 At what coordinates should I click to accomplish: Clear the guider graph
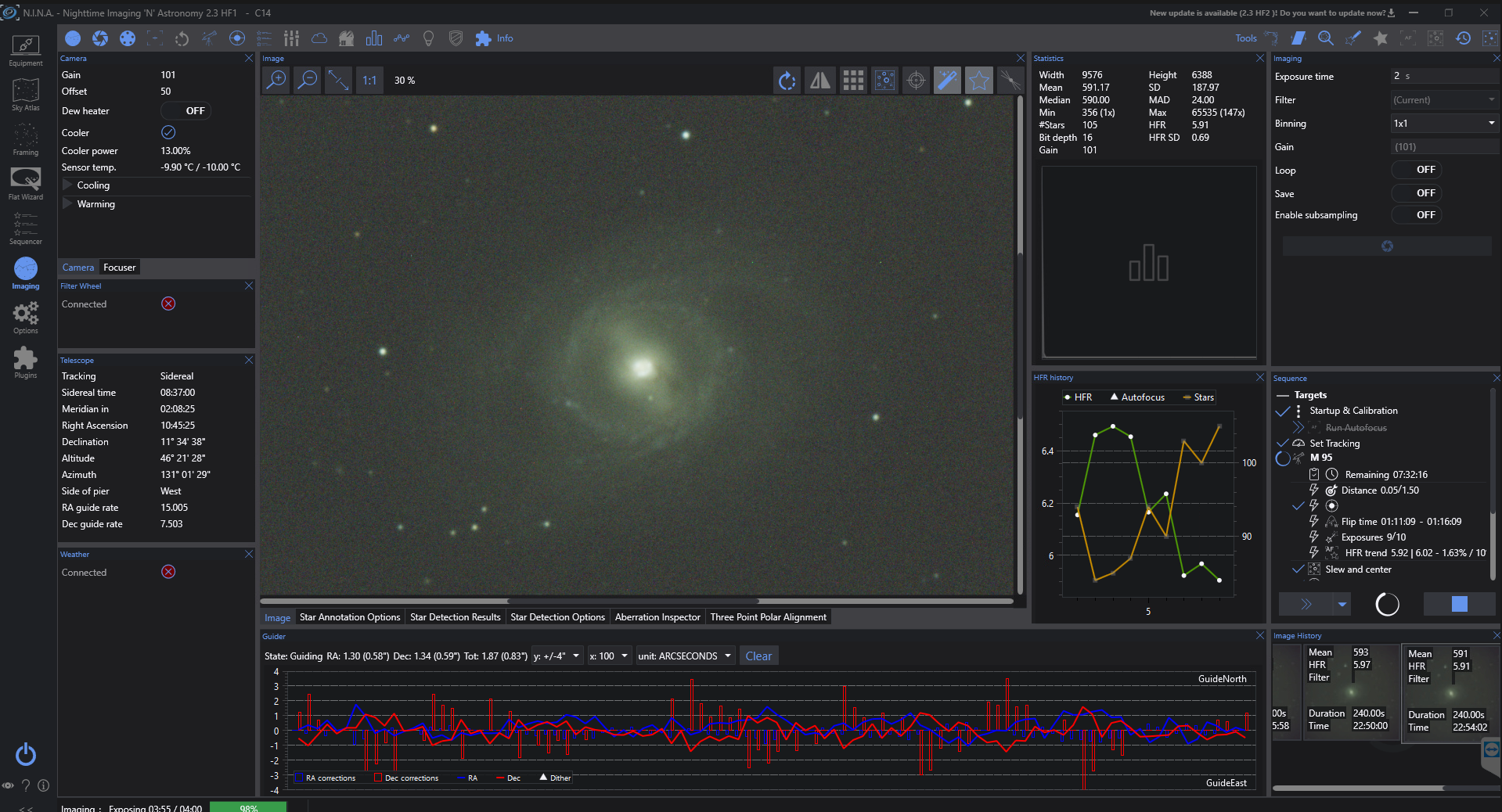(x=758, y=656)
